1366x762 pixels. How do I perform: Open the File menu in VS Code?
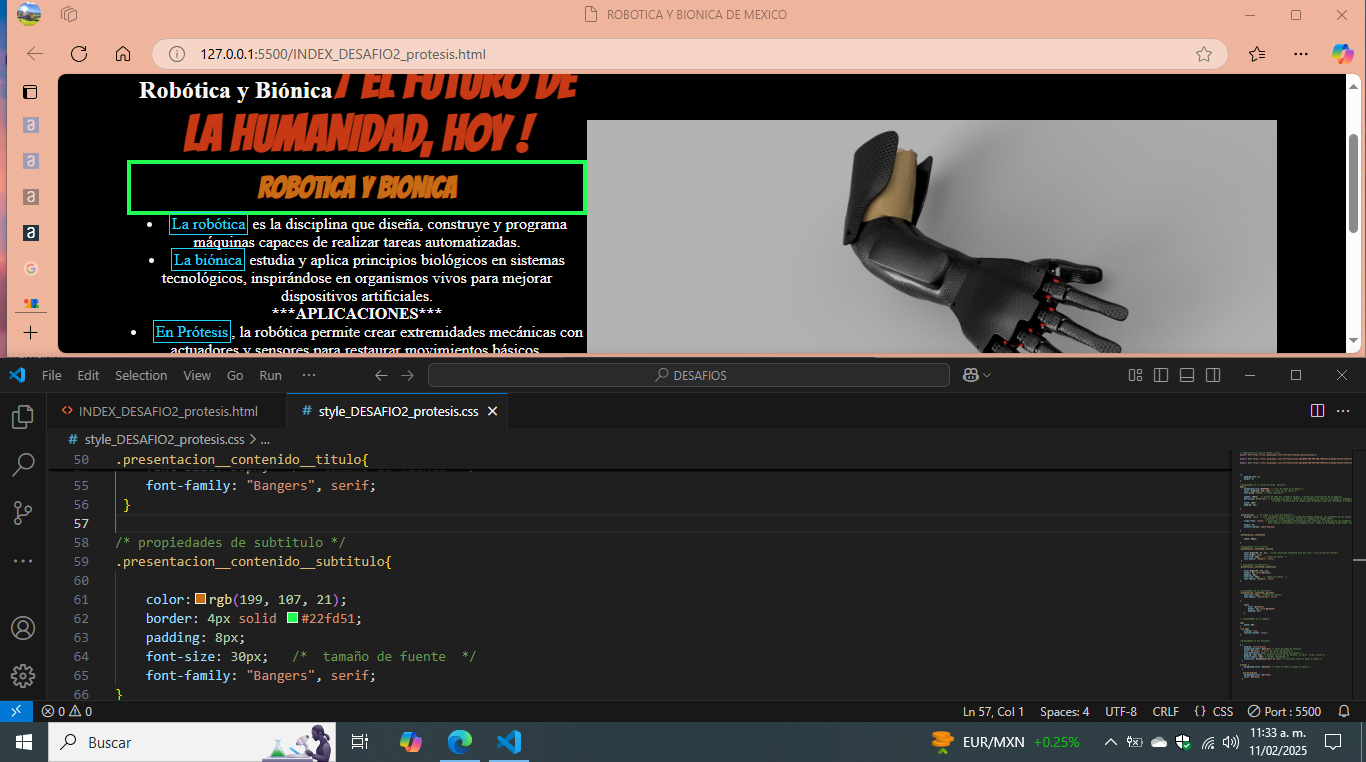click(x=52, y=375)
